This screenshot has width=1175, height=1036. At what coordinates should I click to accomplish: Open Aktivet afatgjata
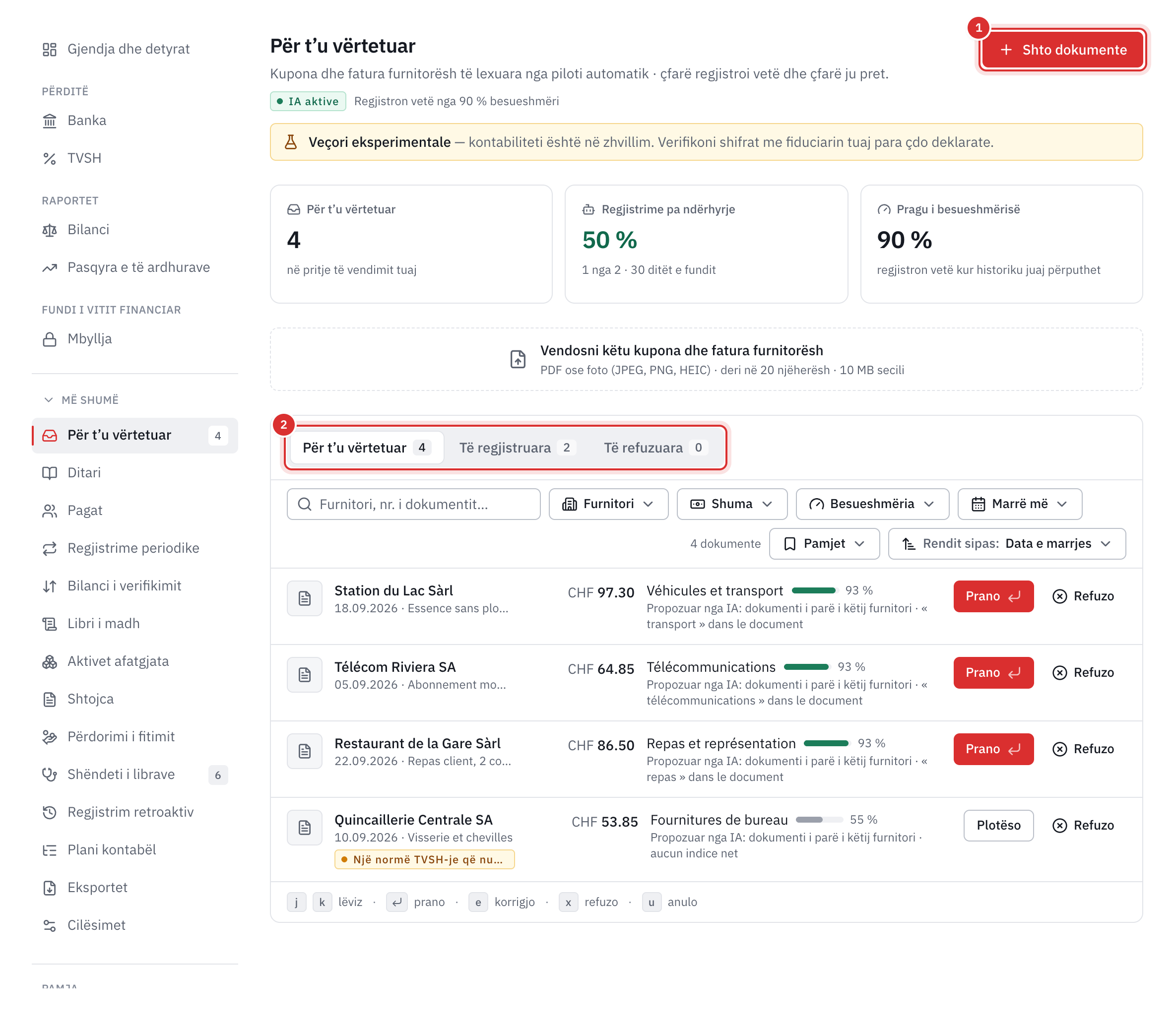134,661
